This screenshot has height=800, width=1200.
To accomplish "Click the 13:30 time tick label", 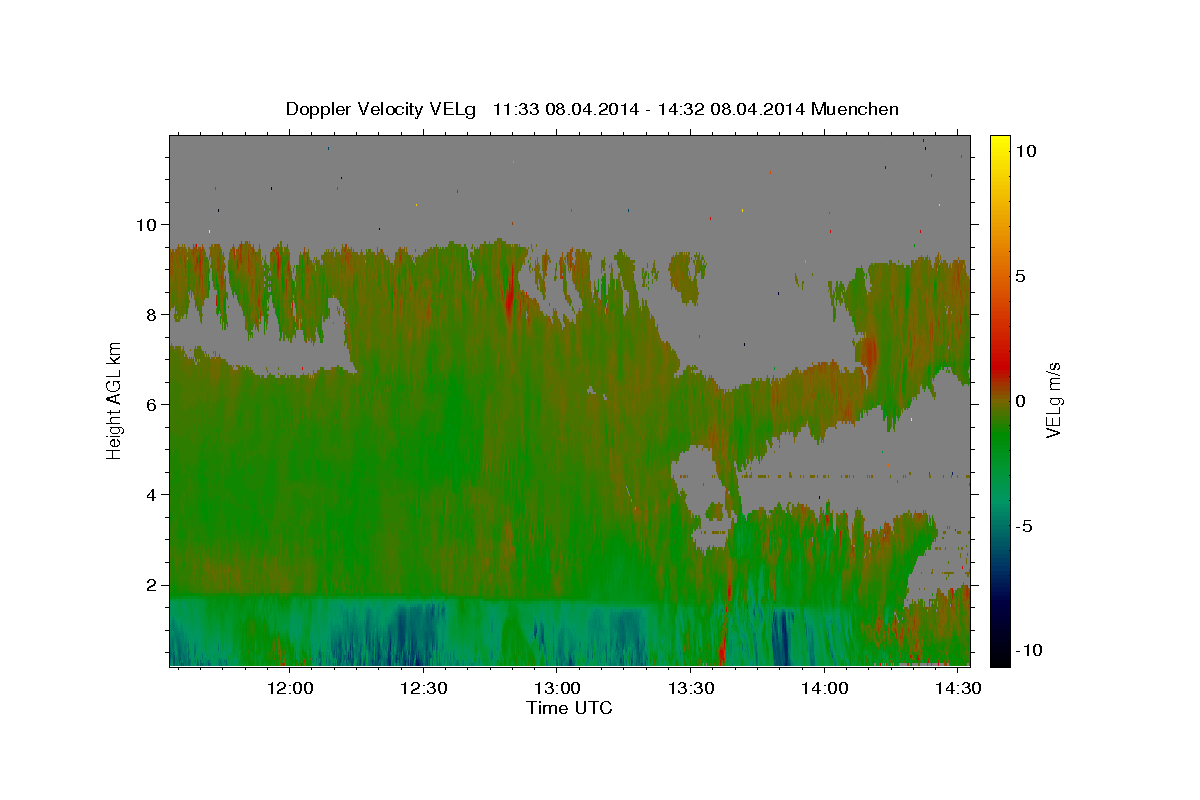I will (x=690, y=688).
